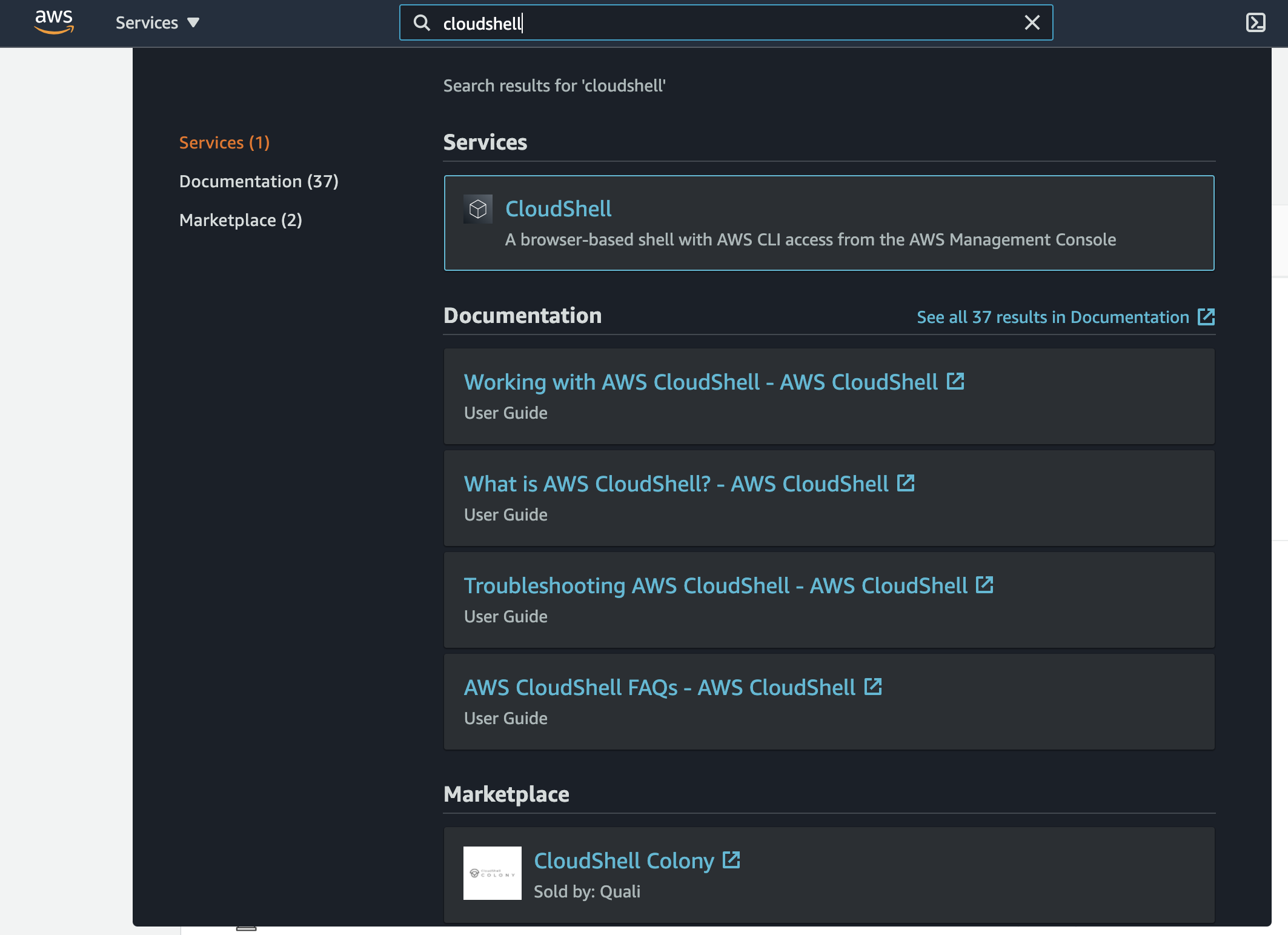Click the search magnifier icon

[422, 23]
